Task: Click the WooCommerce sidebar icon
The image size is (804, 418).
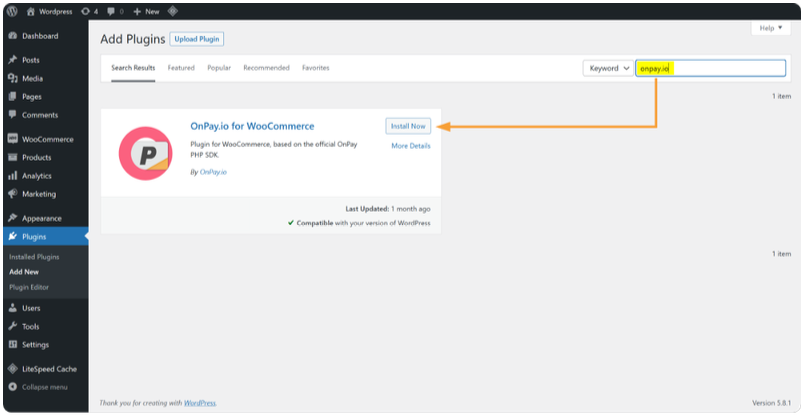Action: 13,139
